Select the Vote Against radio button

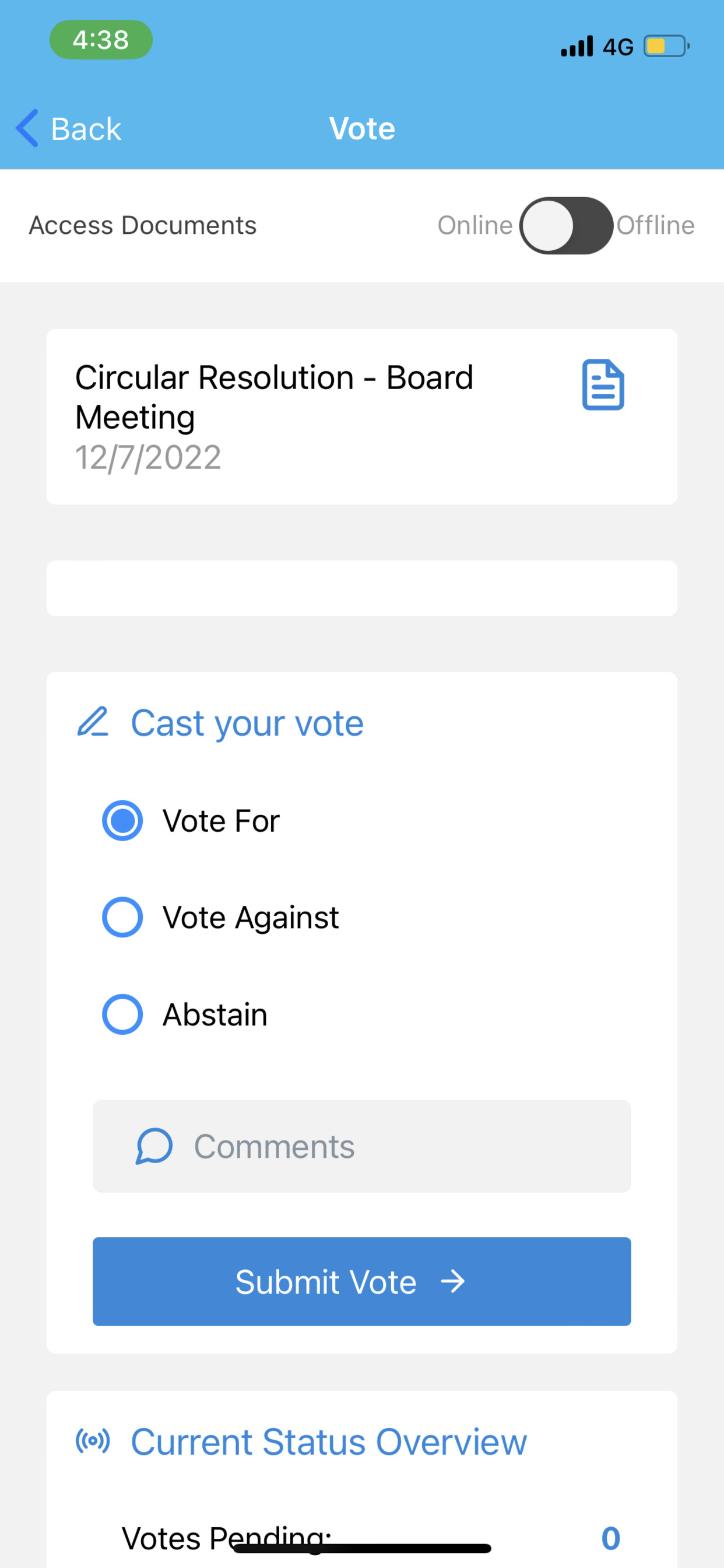pos(122,916)
